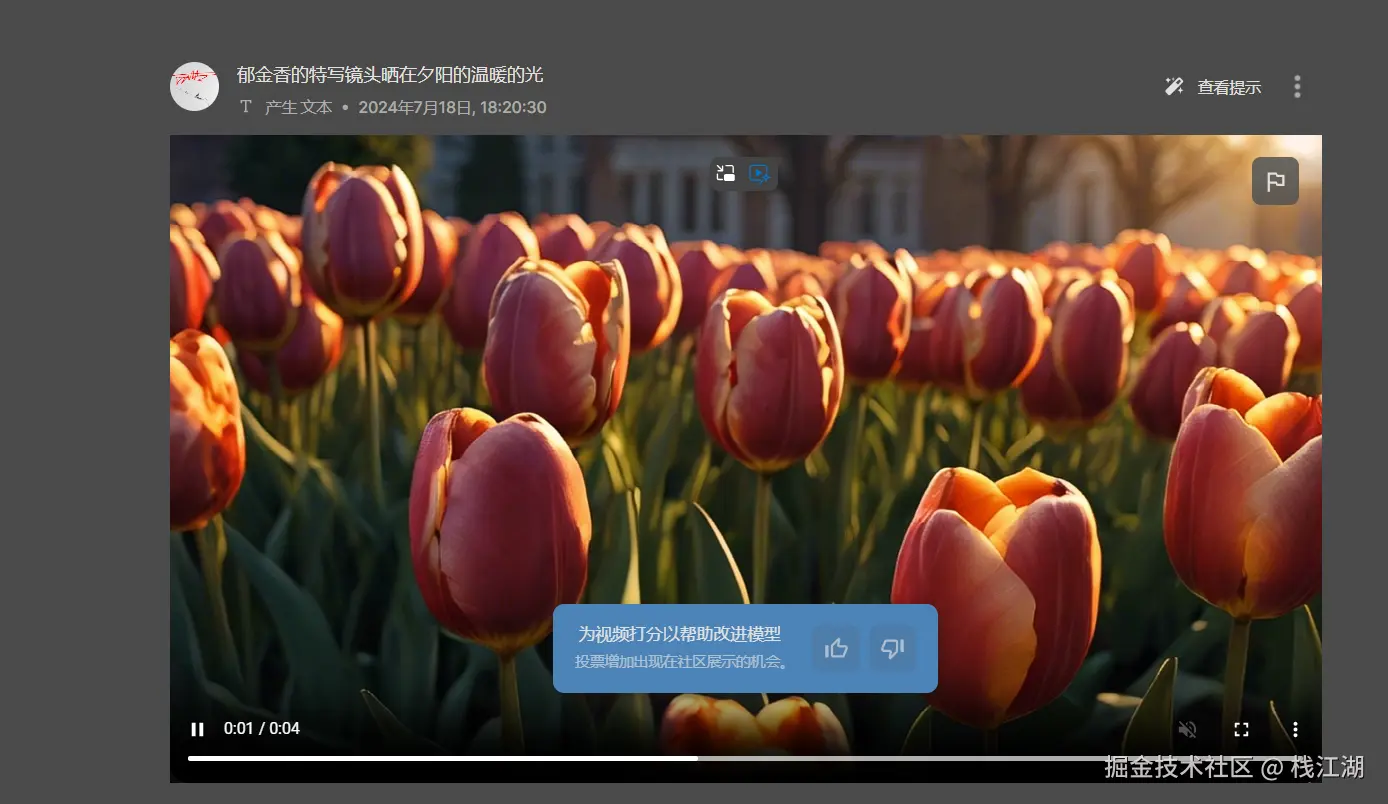Open the three-dot menu next to 查看提示
The image size is (1388, 804).
(1297, 87)
